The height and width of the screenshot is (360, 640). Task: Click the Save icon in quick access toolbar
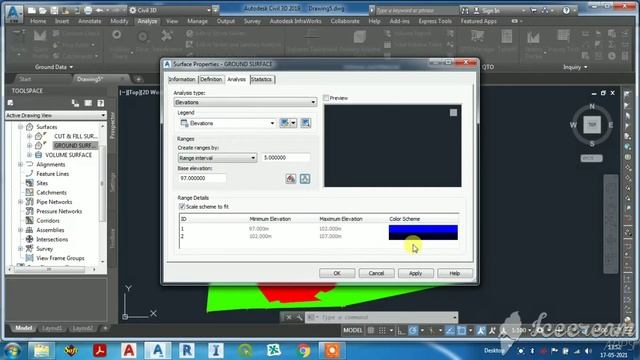54,10
